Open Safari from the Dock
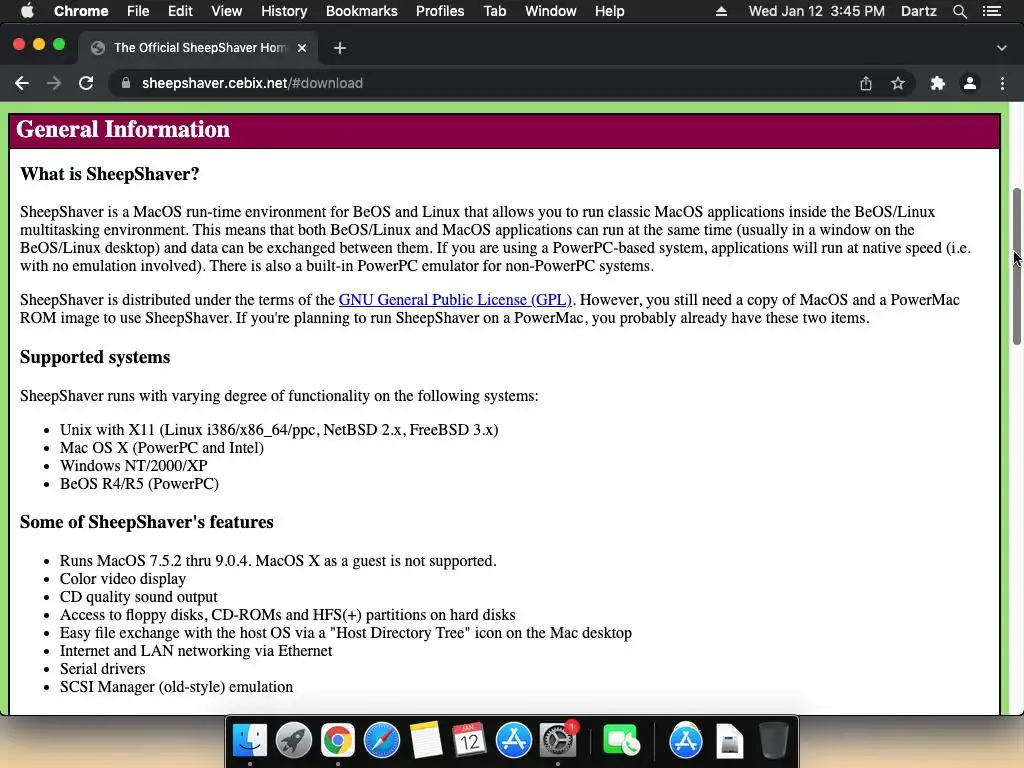This screenshot has width=1024, height=768. pyautogui.click(x=381, y=741)
